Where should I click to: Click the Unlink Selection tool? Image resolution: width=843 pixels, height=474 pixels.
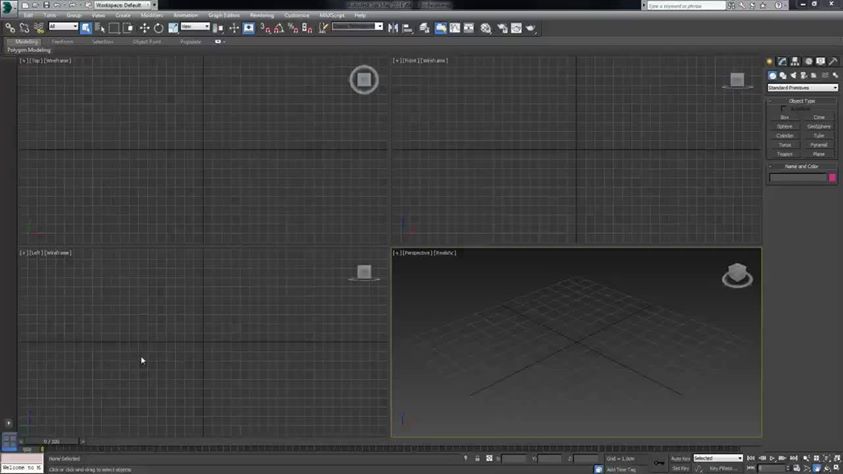tap(24, 28)
